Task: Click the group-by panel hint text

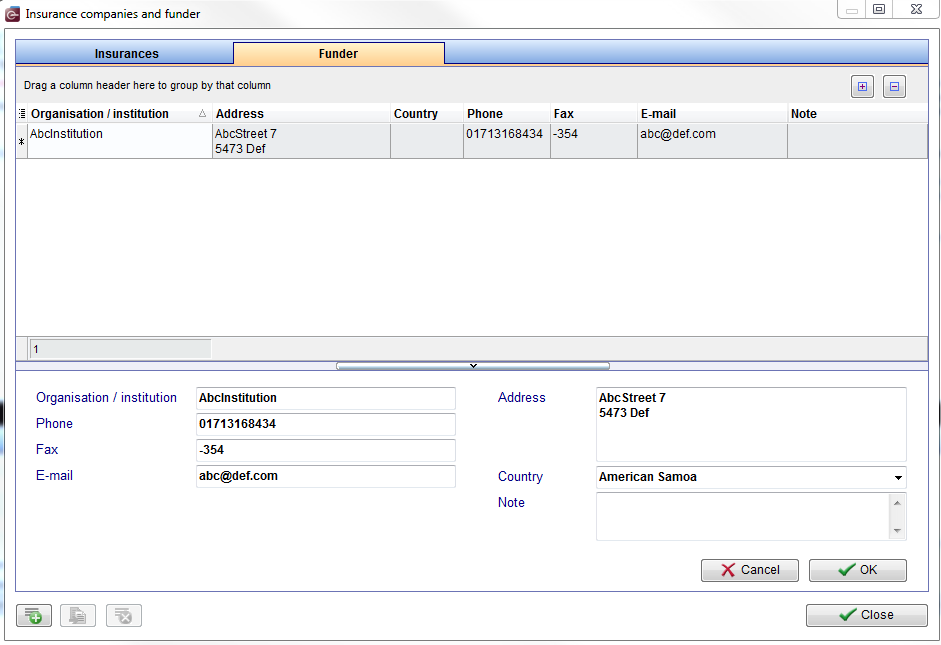Action: pyautogui.click(x=147, y=85)
